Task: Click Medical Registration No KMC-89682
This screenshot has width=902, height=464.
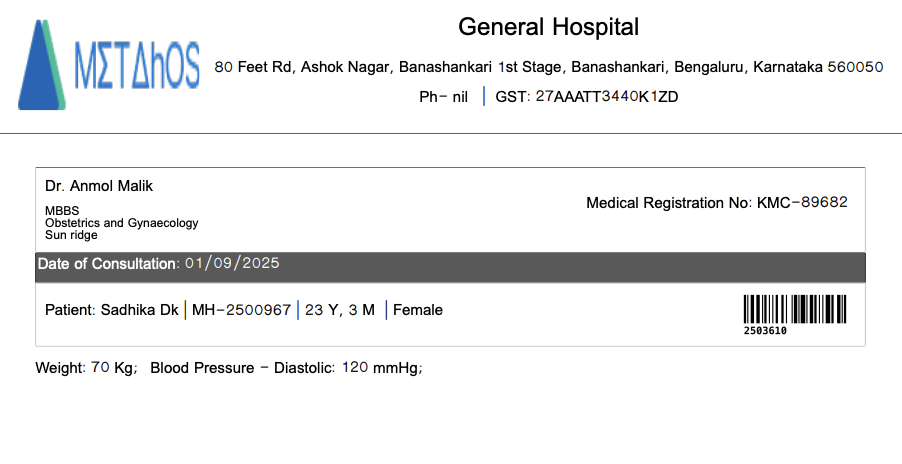Action: pyautogui.click(x=716, y=202)
